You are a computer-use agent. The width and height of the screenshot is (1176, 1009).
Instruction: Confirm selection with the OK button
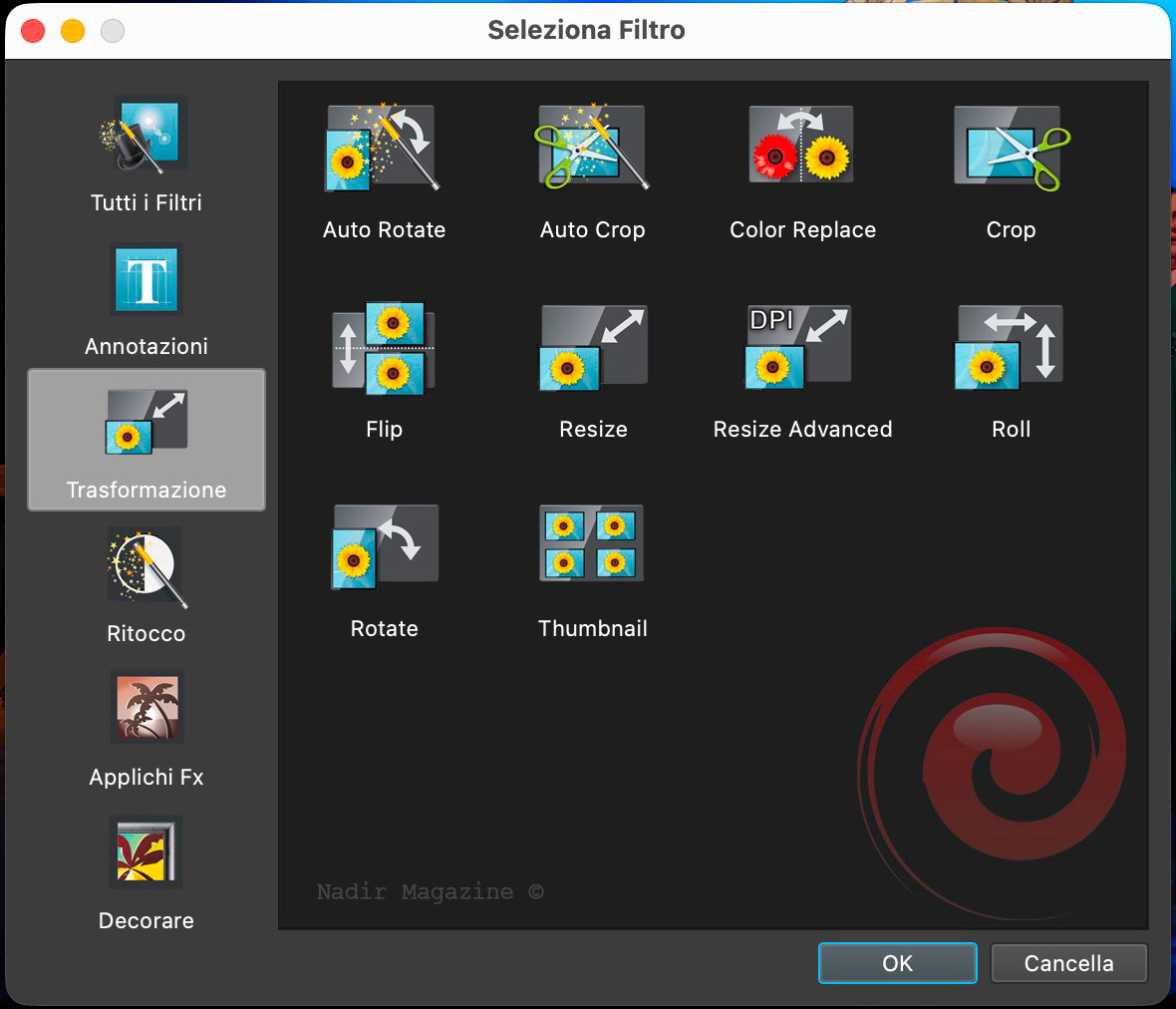point(897,963)
